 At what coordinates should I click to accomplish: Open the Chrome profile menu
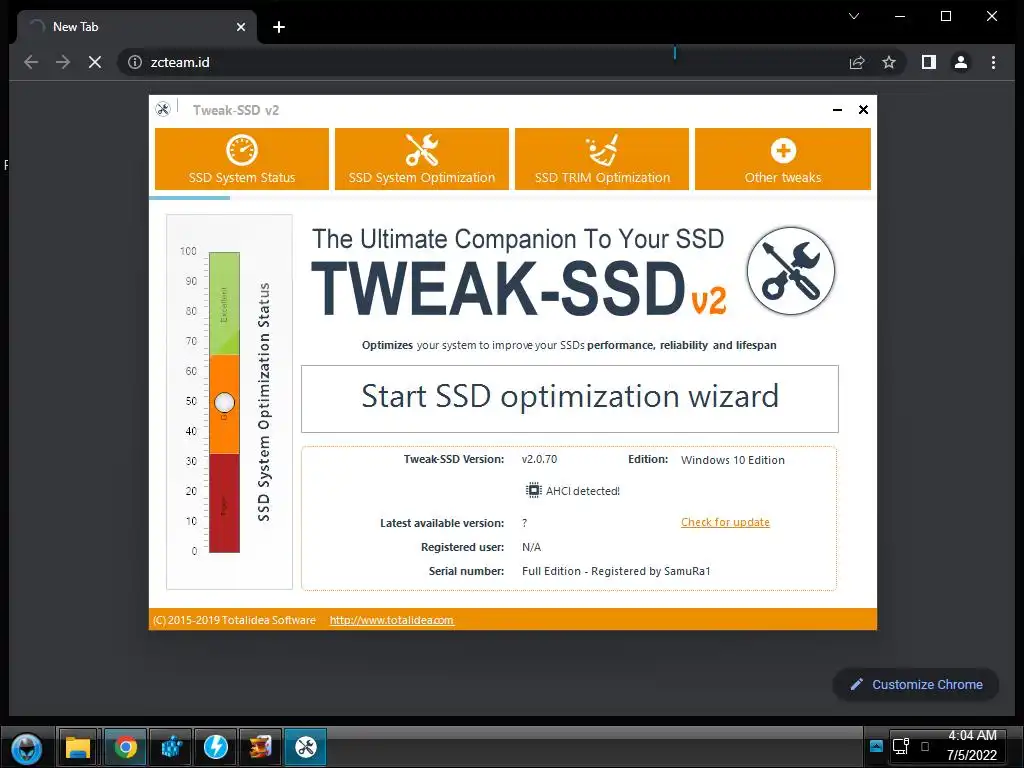pos(961,62)
